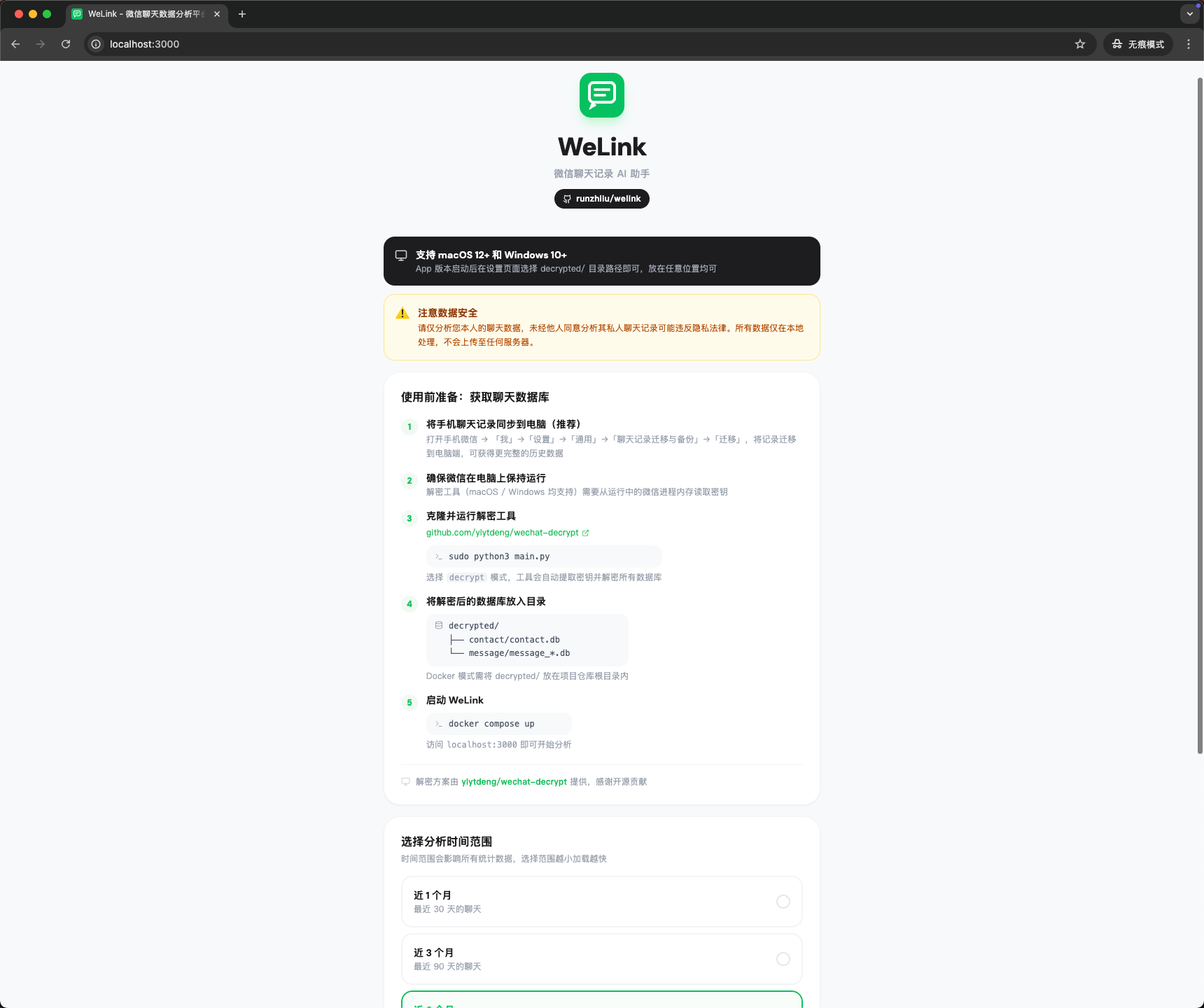Click the monitor icon in the macOS support banner
This screenshot has height=1008, width=1204.
coord(401,255)
